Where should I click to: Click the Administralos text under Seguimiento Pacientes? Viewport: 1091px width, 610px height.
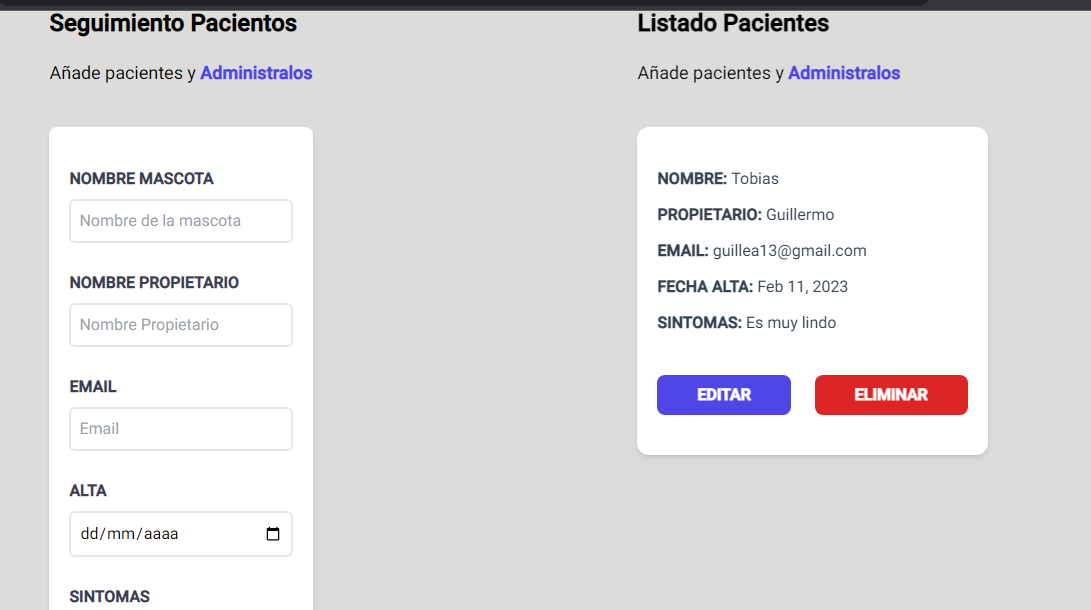256,73
